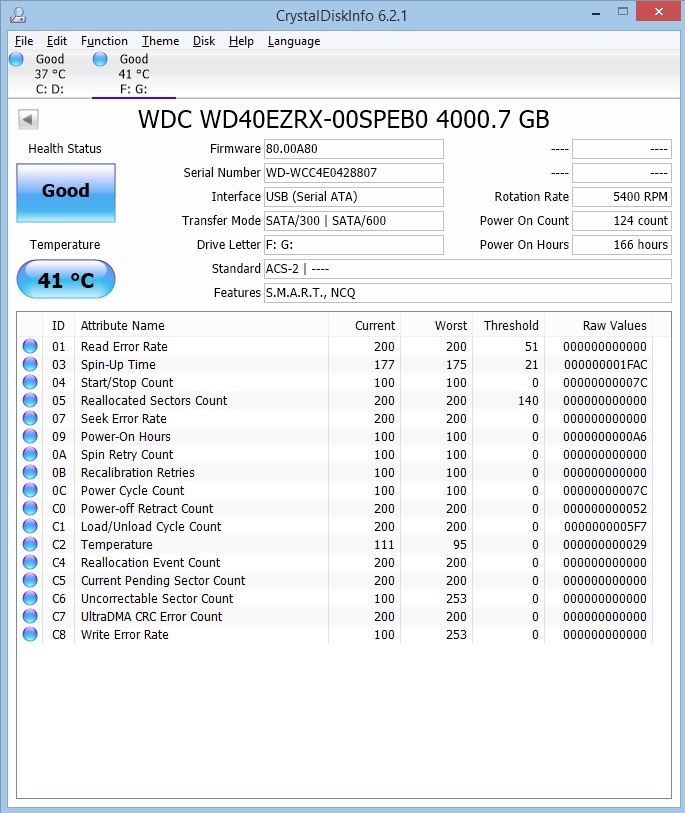Image resolution: width=685 pixels, height=813 pixels.
Task: Click the WDC WD40EZRX-00SPEB0 drive title
Action: point(343,120)
